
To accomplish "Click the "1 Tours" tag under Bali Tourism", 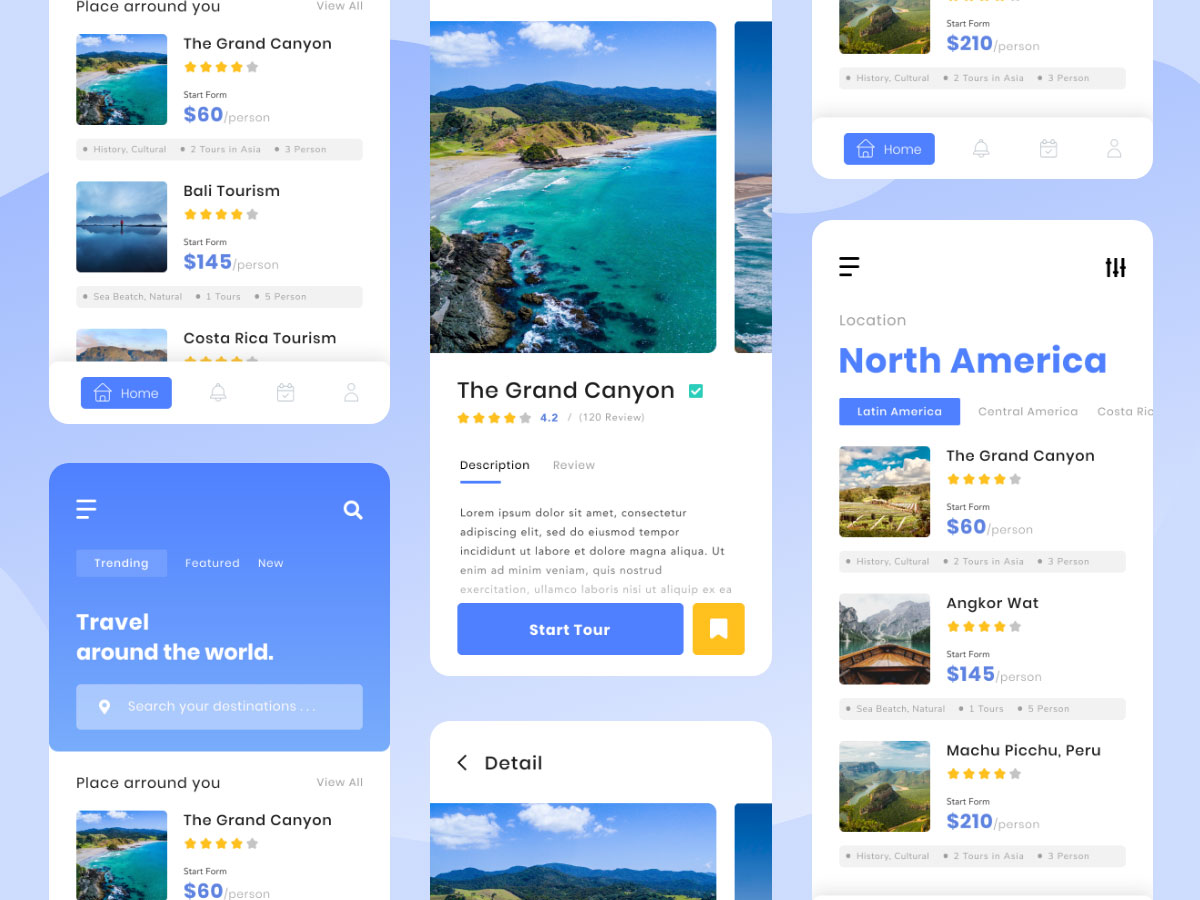I will tap(223, 297).
